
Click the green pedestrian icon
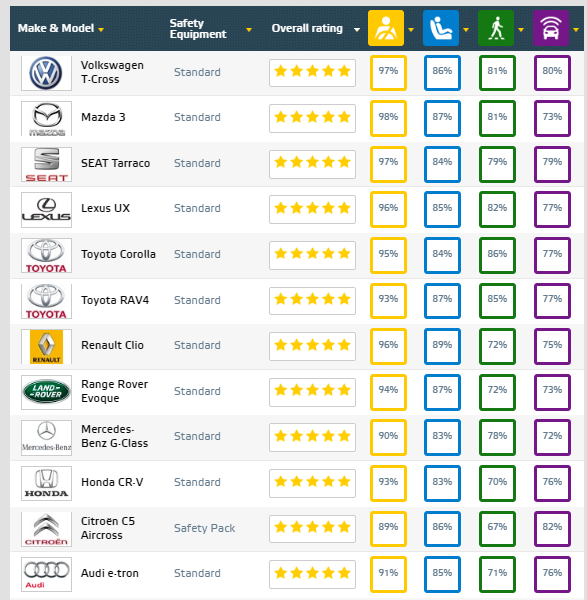pos(496,28)
